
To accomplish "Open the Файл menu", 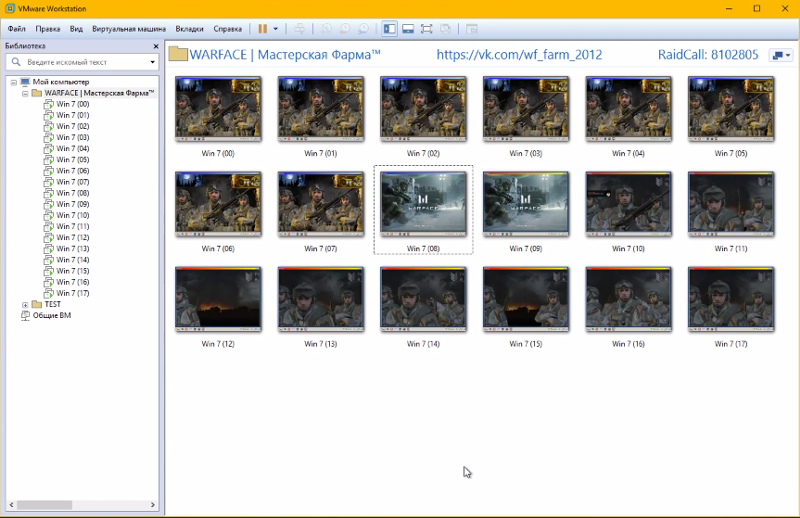I will tap(16, 29).
